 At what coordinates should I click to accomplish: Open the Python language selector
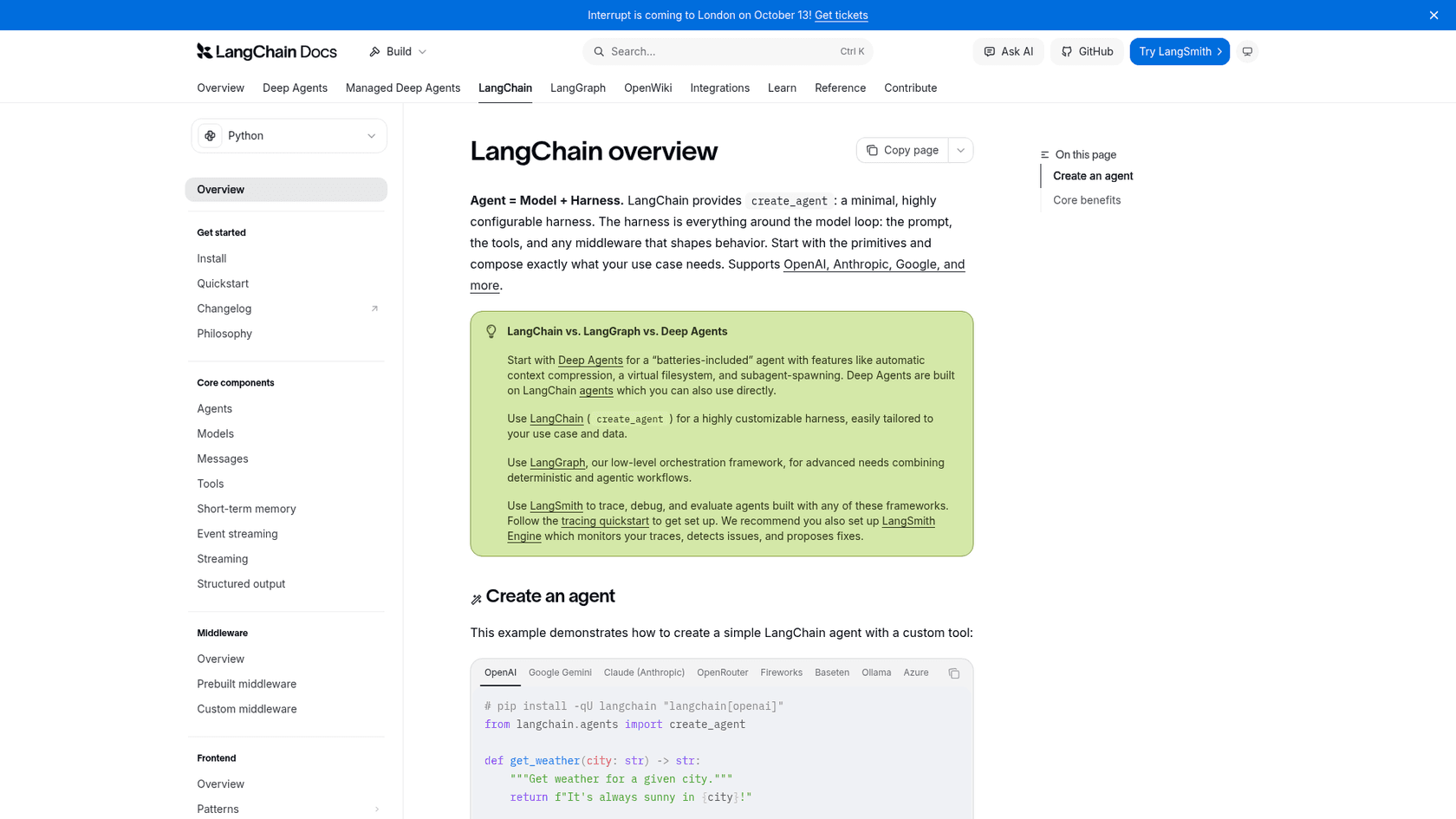289,136
